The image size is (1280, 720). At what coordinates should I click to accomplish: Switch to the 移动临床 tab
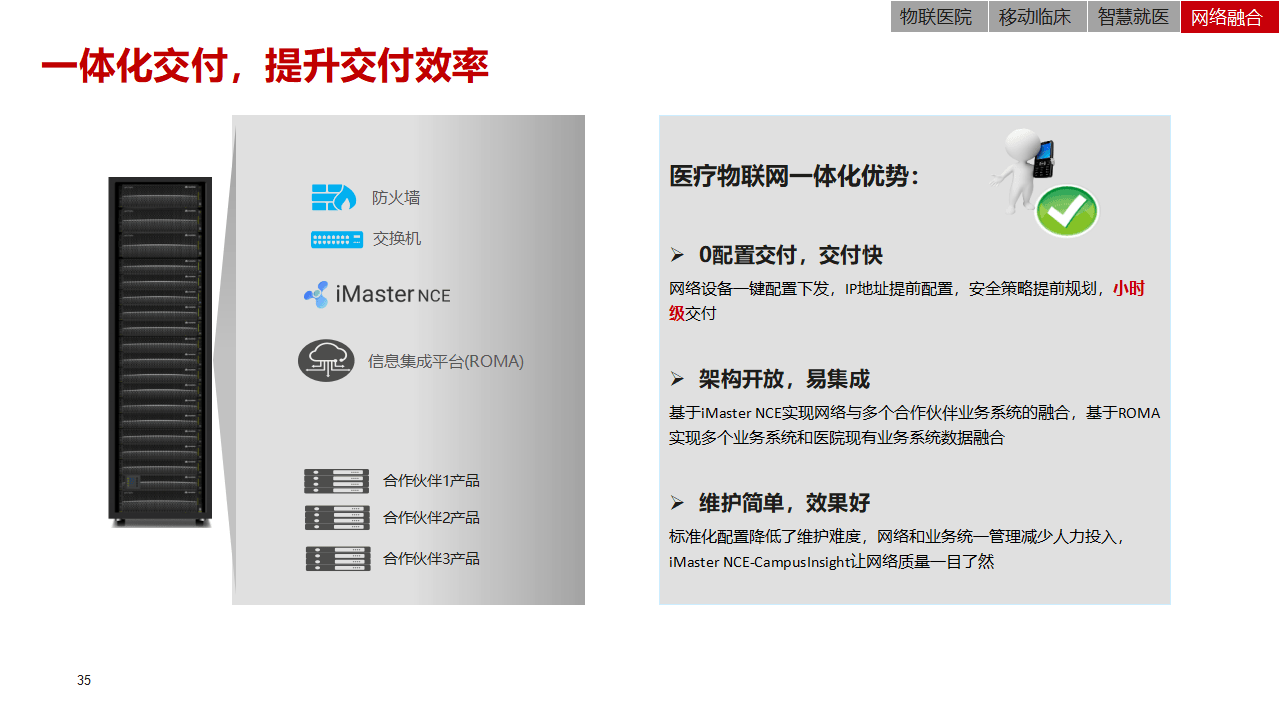coord(1038,17)
